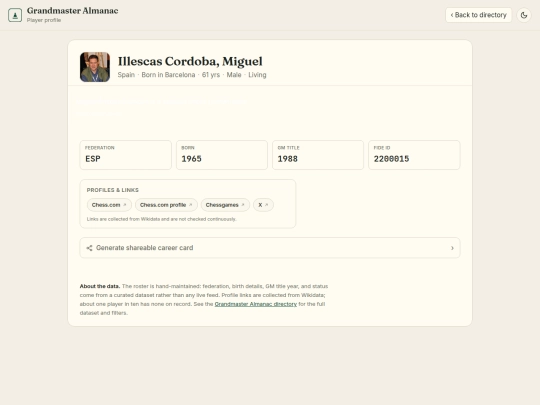Click the external arrow icon beside Chessgames

tap(243, 205)
